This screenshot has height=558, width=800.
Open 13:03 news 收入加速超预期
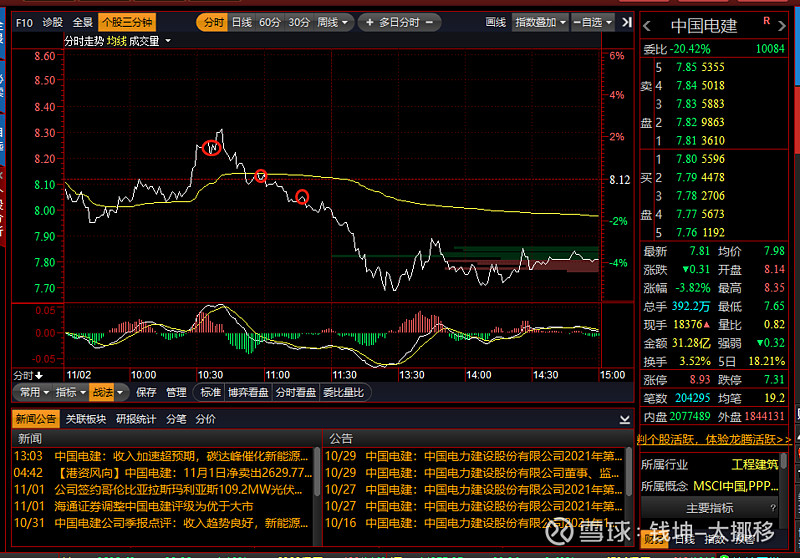[160, 456]
